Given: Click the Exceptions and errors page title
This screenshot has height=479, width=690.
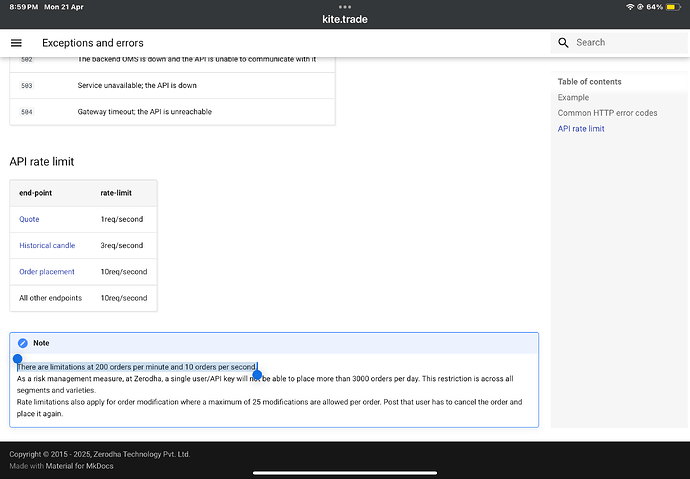Looking at the screenshot, I should 93,43.
